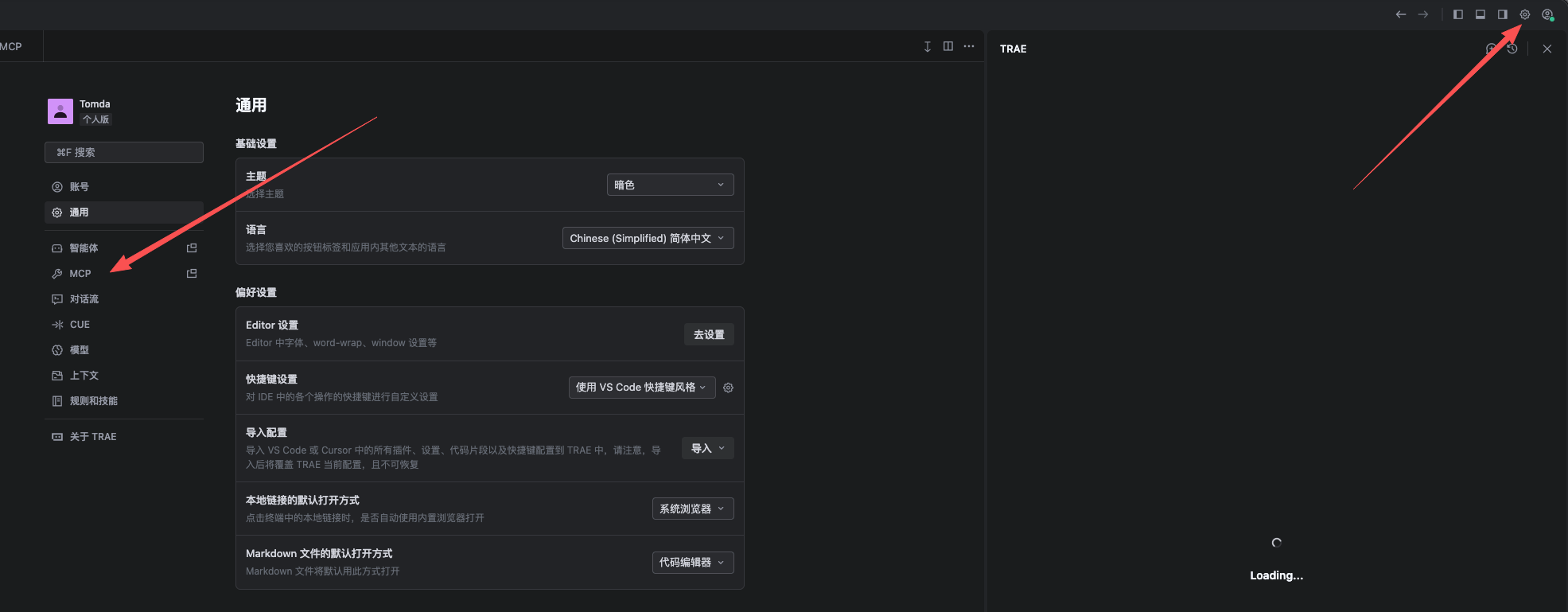Click the TRAE panel title
Screen dimensions: 1568x612
pyautogui.click(x=1014, y=49)
